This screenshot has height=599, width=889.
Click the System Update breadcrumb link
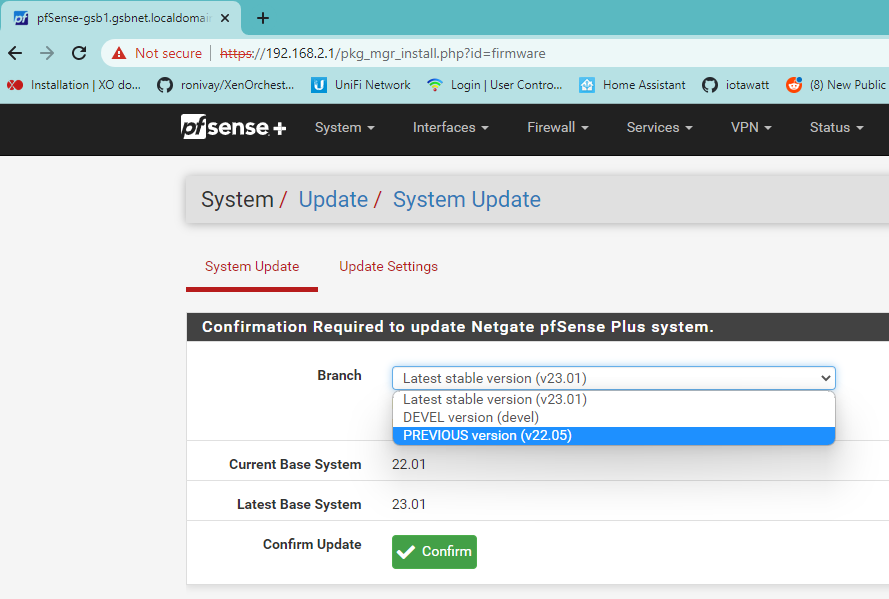pyautogui.click(x=467, y=199)
